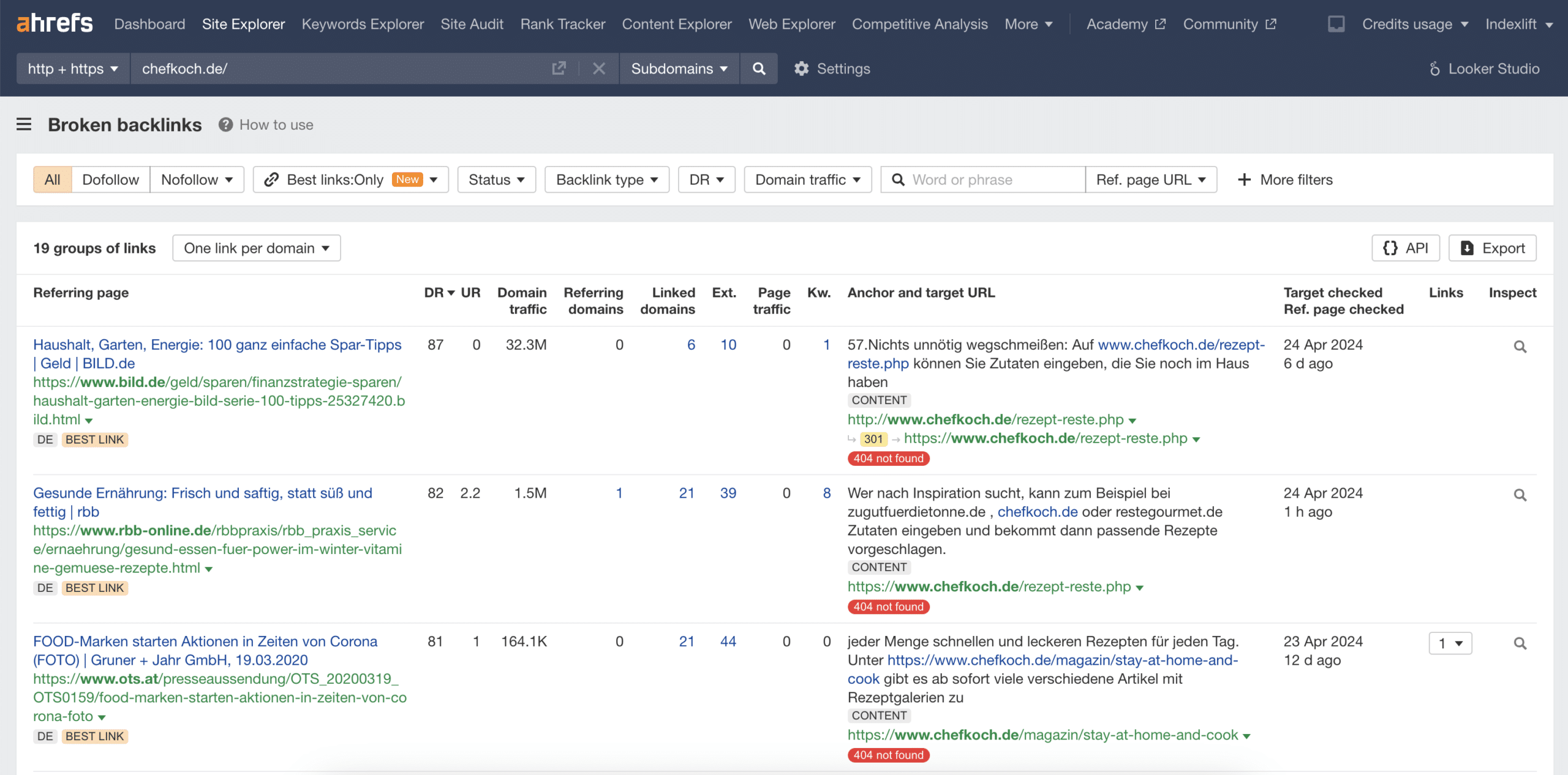The image size is (1568, 775).
Task: Open FOOD-Marken starten Aktionen page link
Action: click(205, 650)
